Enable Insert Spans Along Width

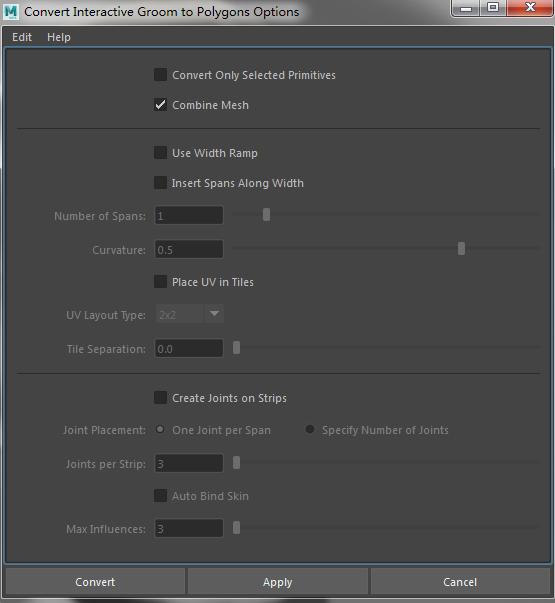[x=160, y=183]
